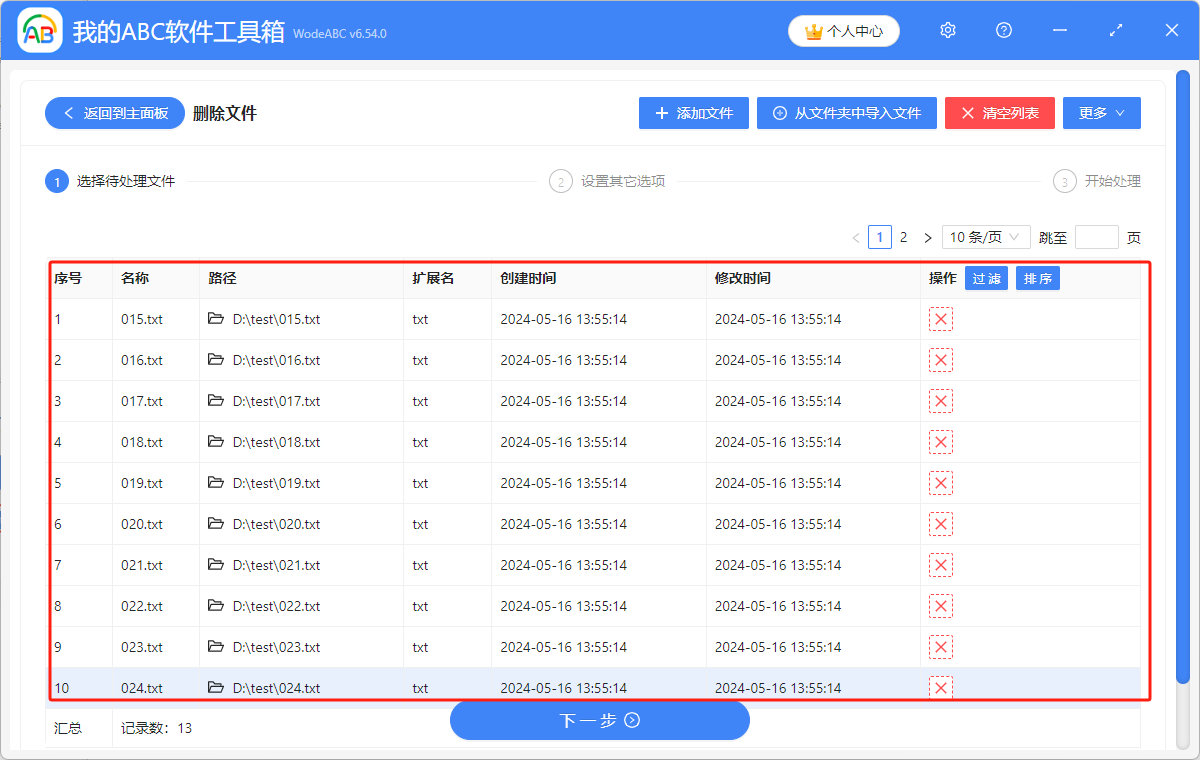The width and height of the screenshot is (1200, 760).
Task: Remove 015.txt using its red X icon
Action: point(940,319)
